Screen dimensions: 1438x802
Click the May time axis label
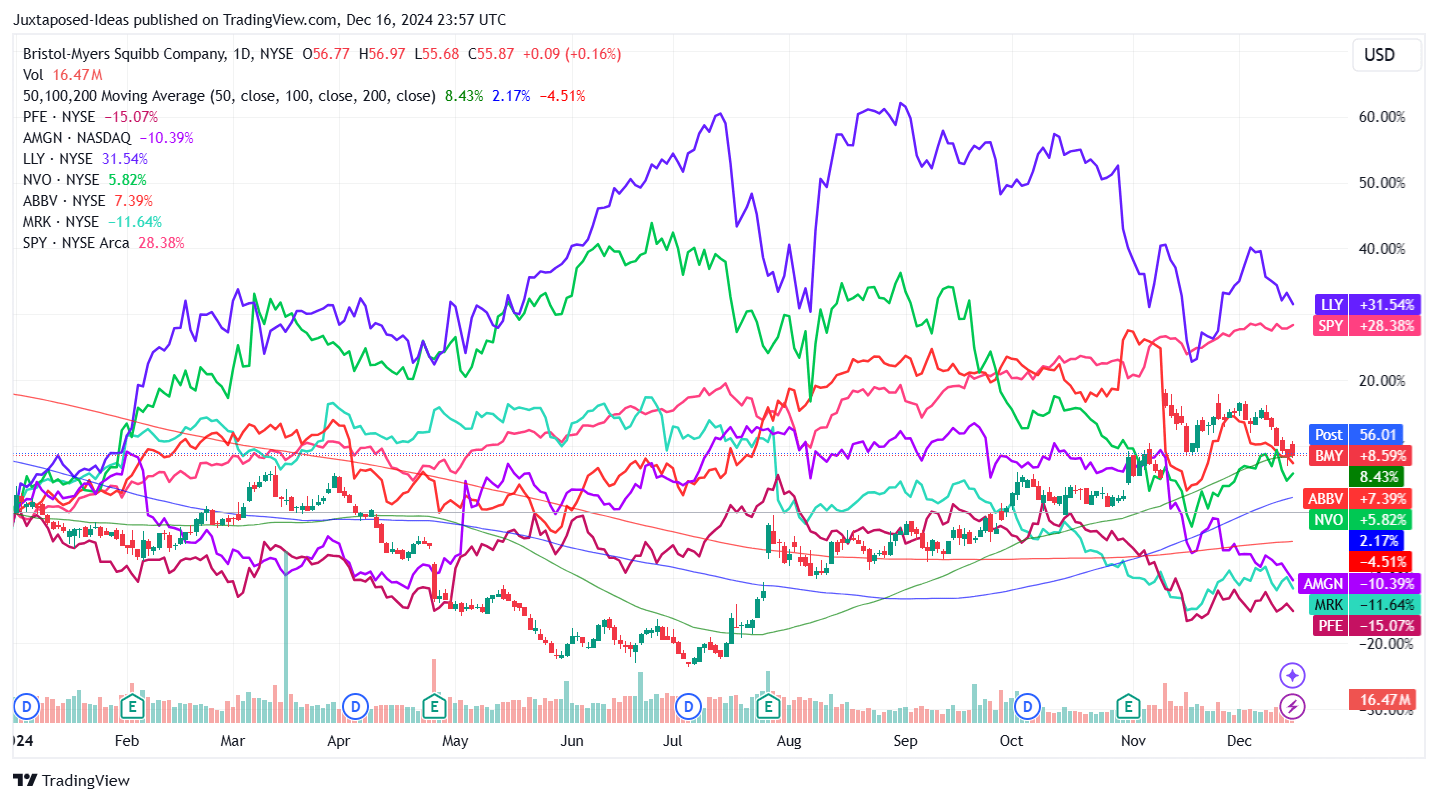(455, 741)
